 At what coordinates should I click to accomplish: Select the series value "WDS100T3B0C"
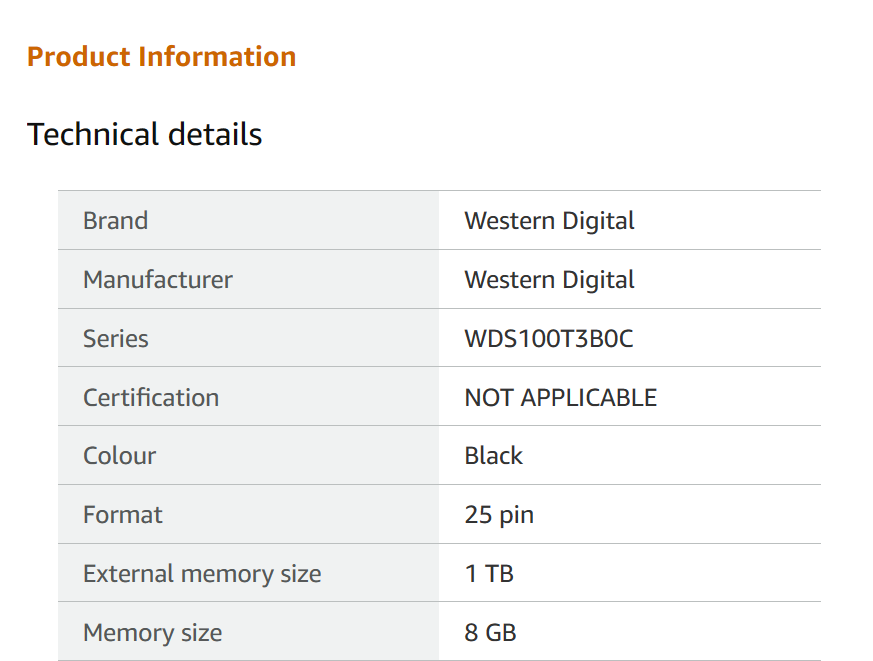(x=549, y=339)
